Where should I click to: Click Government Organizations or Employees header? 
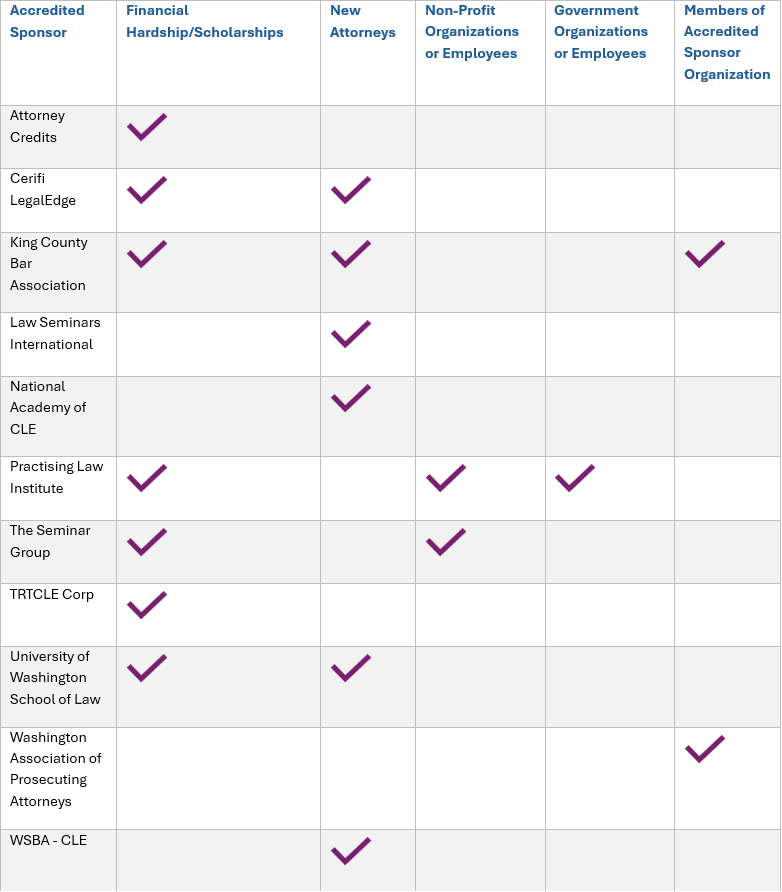click(601, 32)
